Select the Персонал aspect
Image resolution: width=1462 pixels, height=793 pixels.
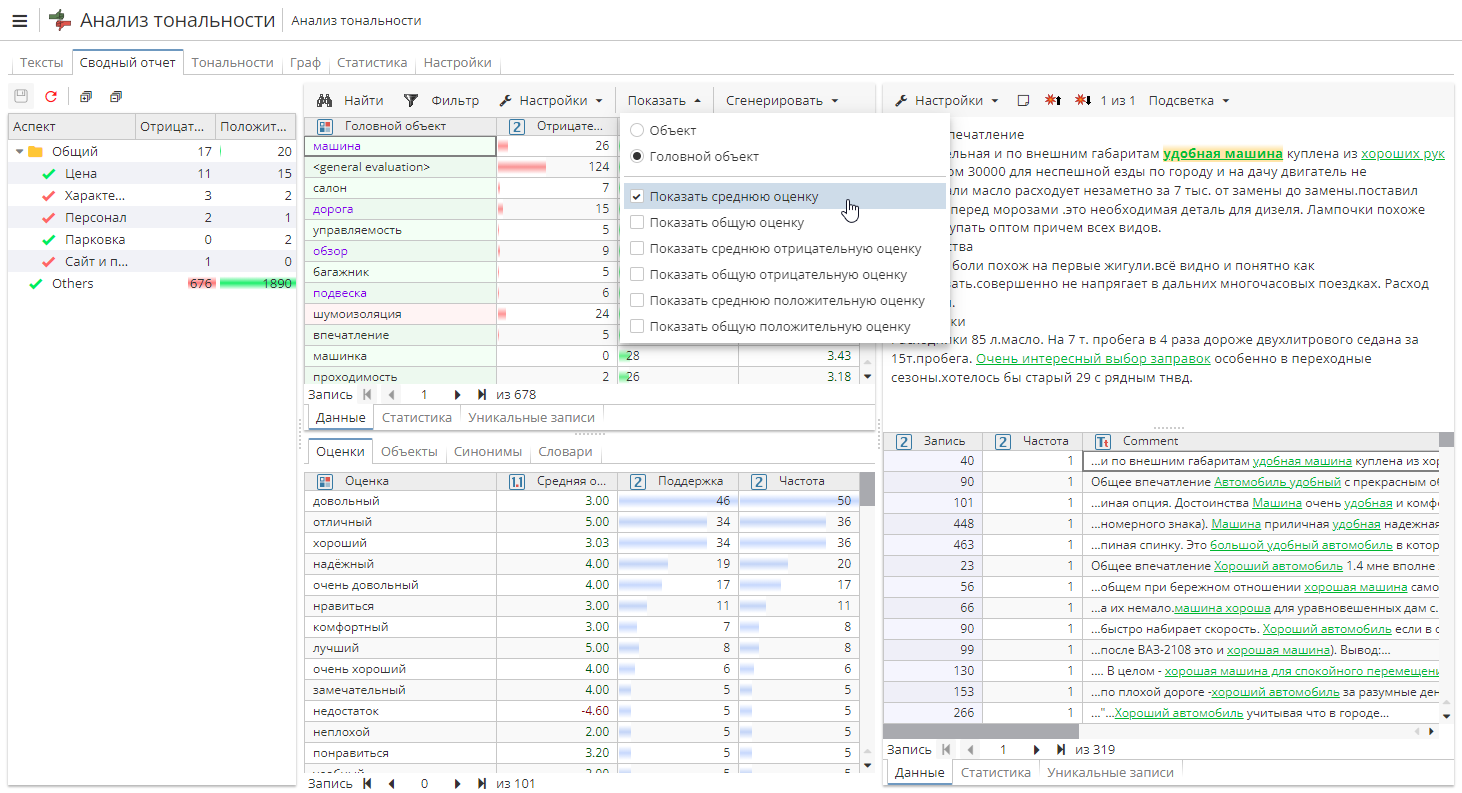pos(153,217)
